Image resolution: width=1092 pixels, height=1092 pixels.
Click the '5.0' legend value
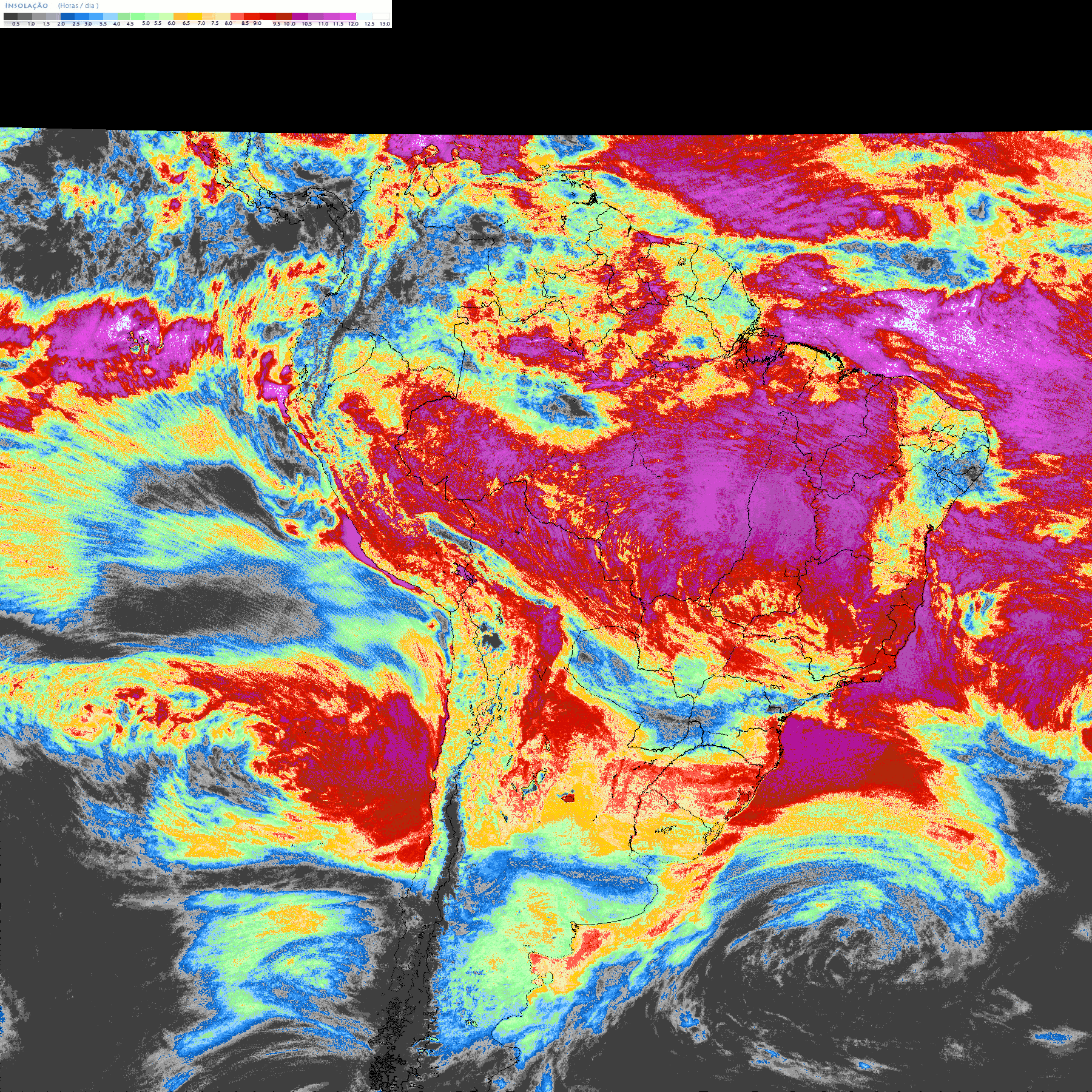146,23
